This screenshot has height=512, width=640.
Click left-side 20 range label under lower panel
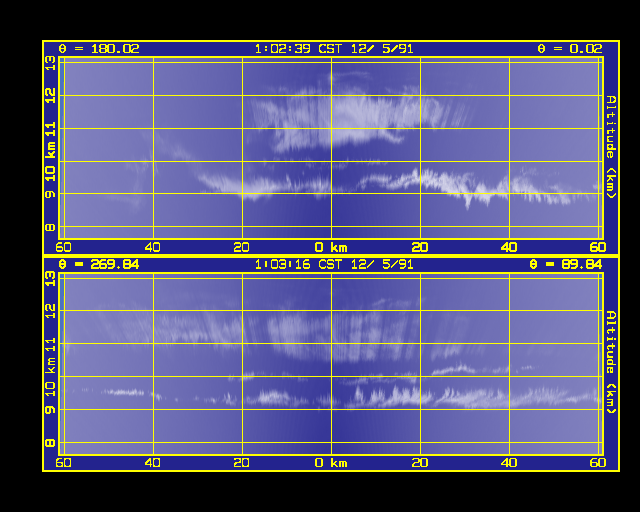coord(242,463)
